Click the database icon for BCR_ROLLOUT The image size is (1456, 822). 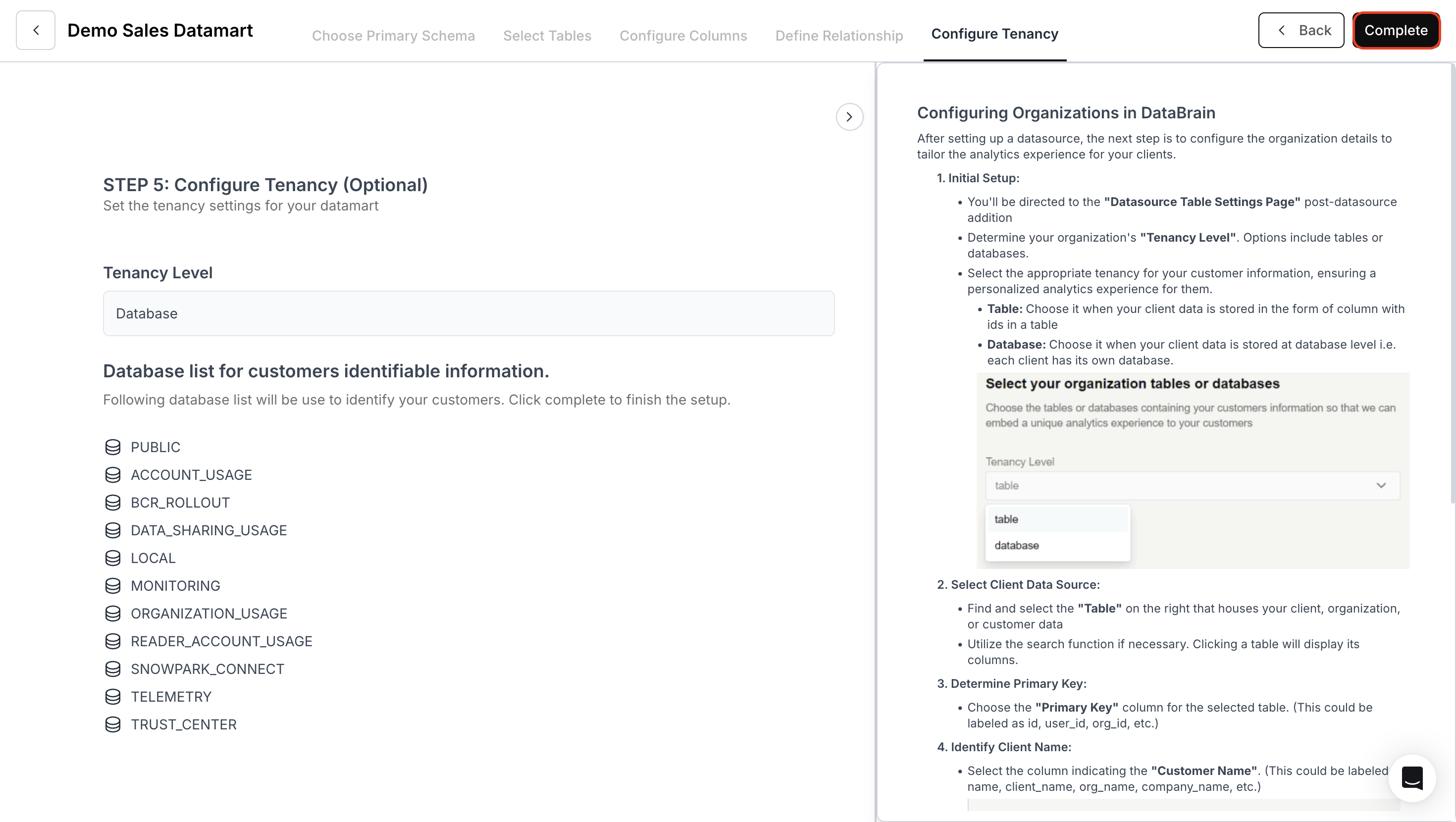pos(113,502)
